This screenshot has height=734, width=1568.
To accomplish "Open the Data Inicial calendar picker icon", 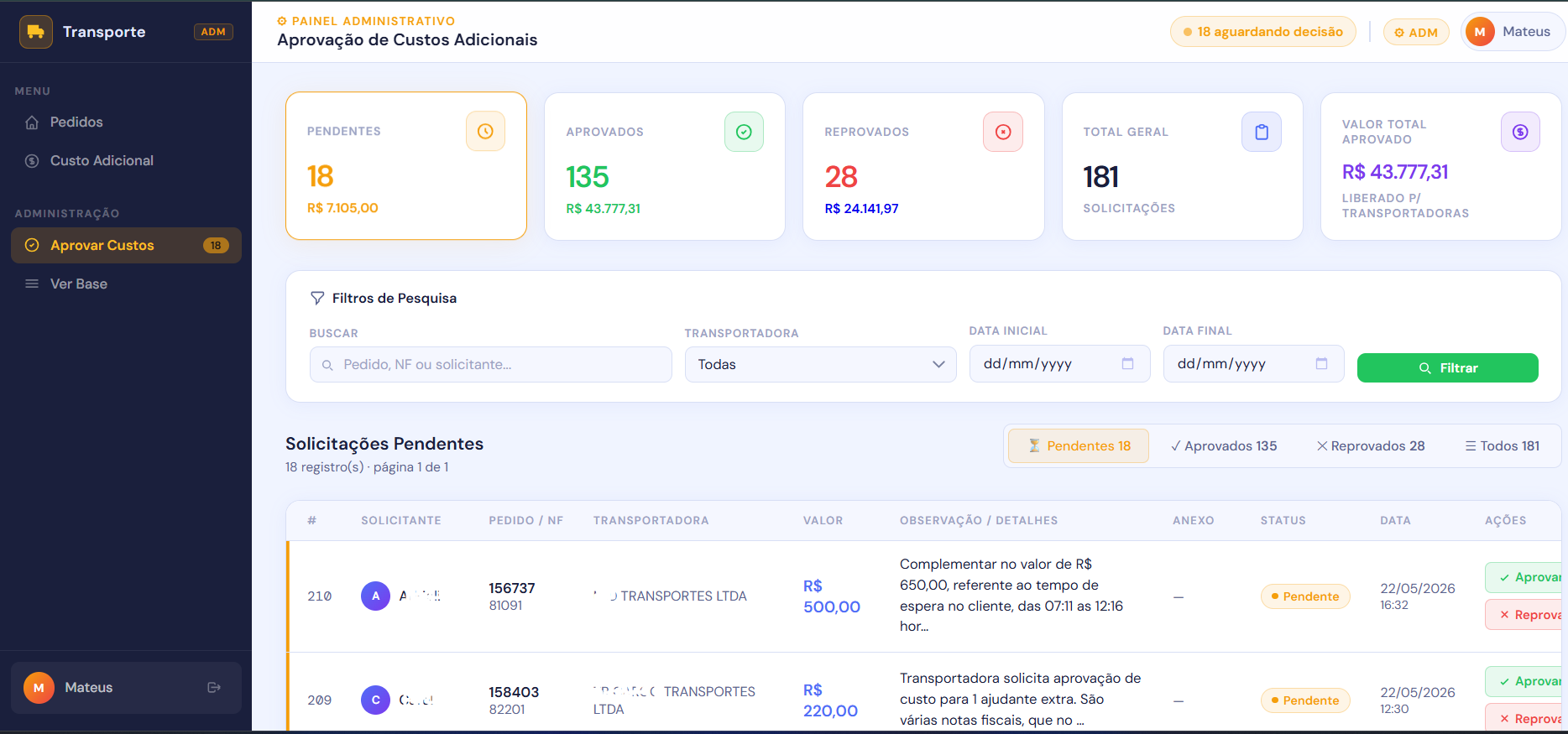I will [1127, 363].
